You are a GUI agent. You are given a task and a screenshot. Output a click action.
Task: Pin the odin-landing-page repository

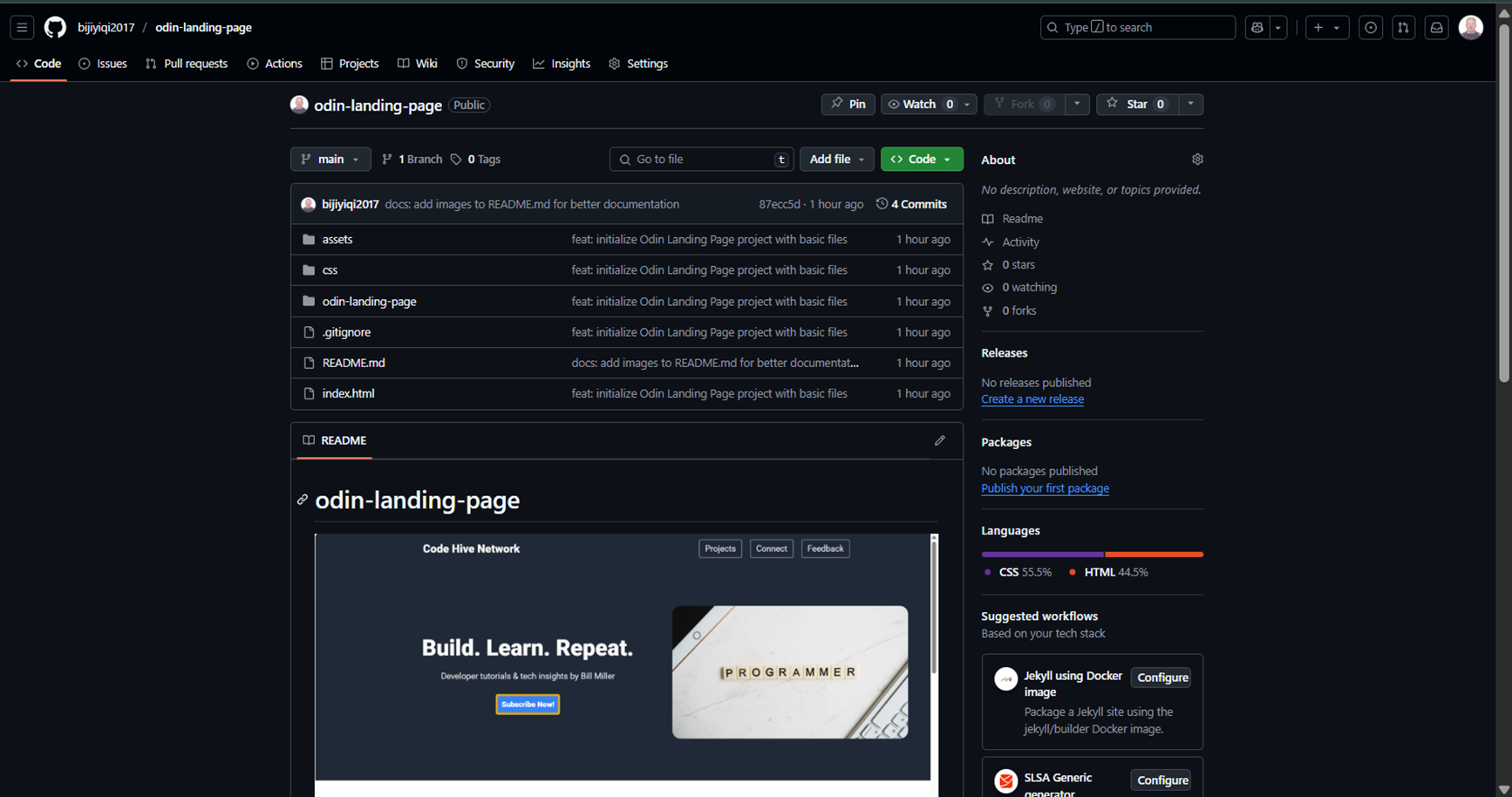tap(848, 105)
